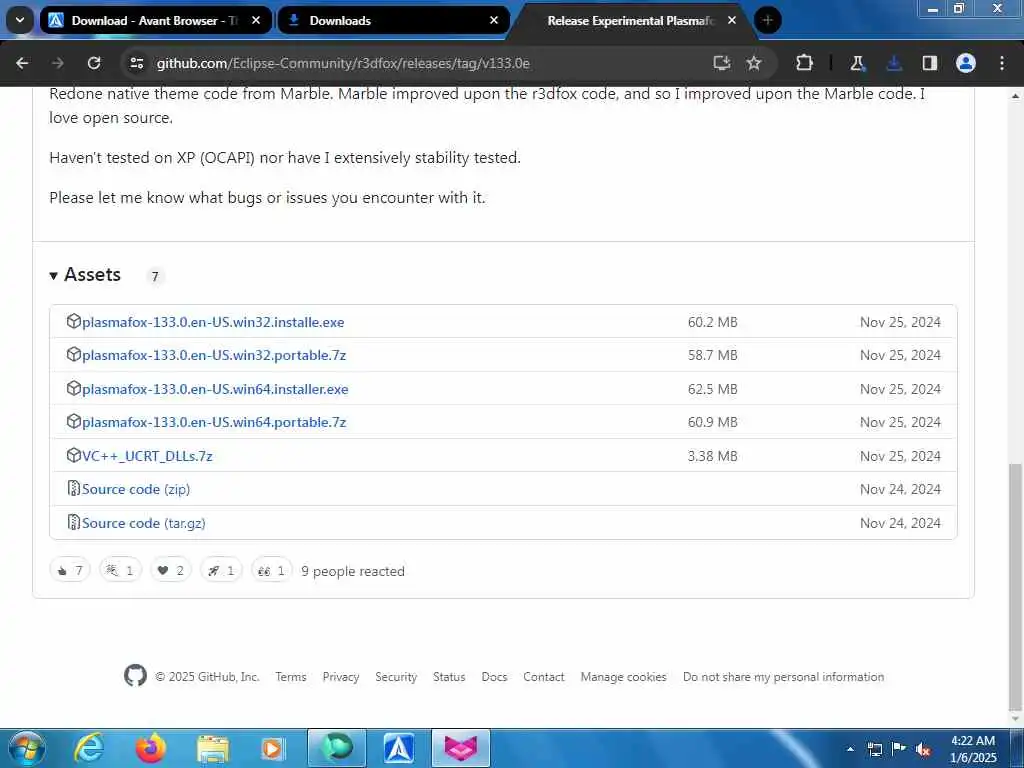Open the Security footer link

tap(396, 677)
